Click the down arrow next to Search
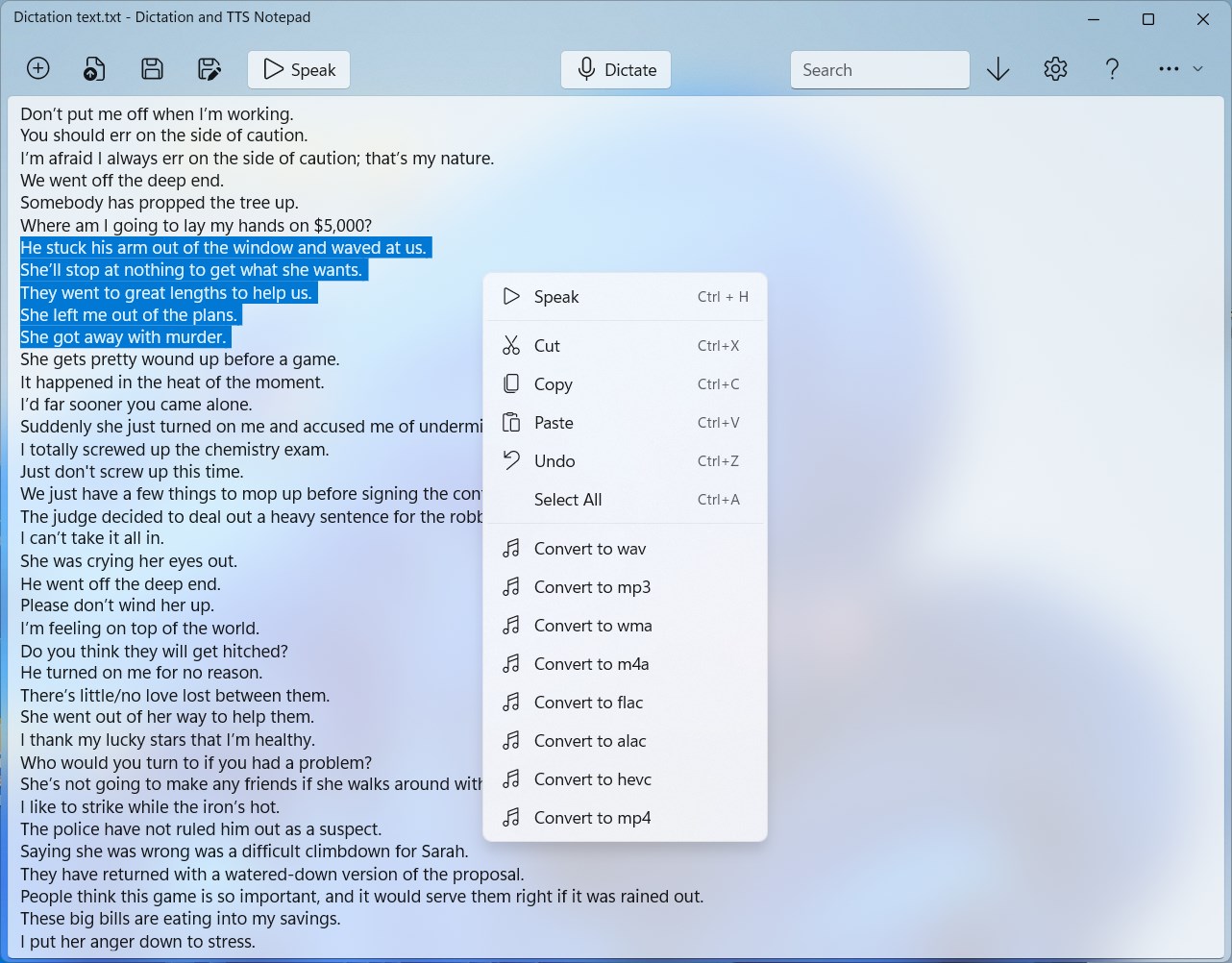The height and width of the screenshot is (963, 1232). tap(998, 69)
